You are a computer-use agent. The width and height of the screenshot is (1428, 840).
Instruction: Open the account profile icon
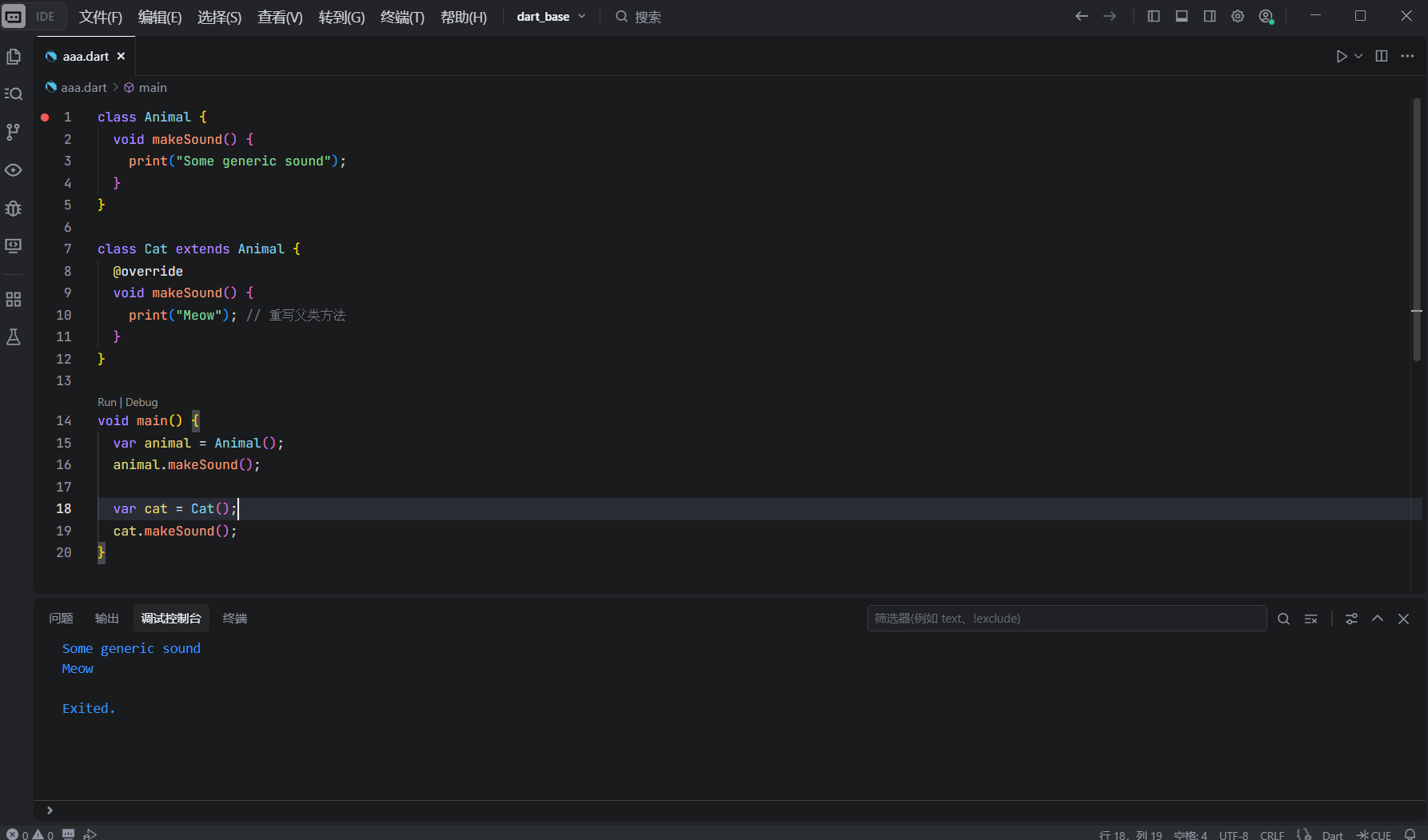pos(1266,16)
